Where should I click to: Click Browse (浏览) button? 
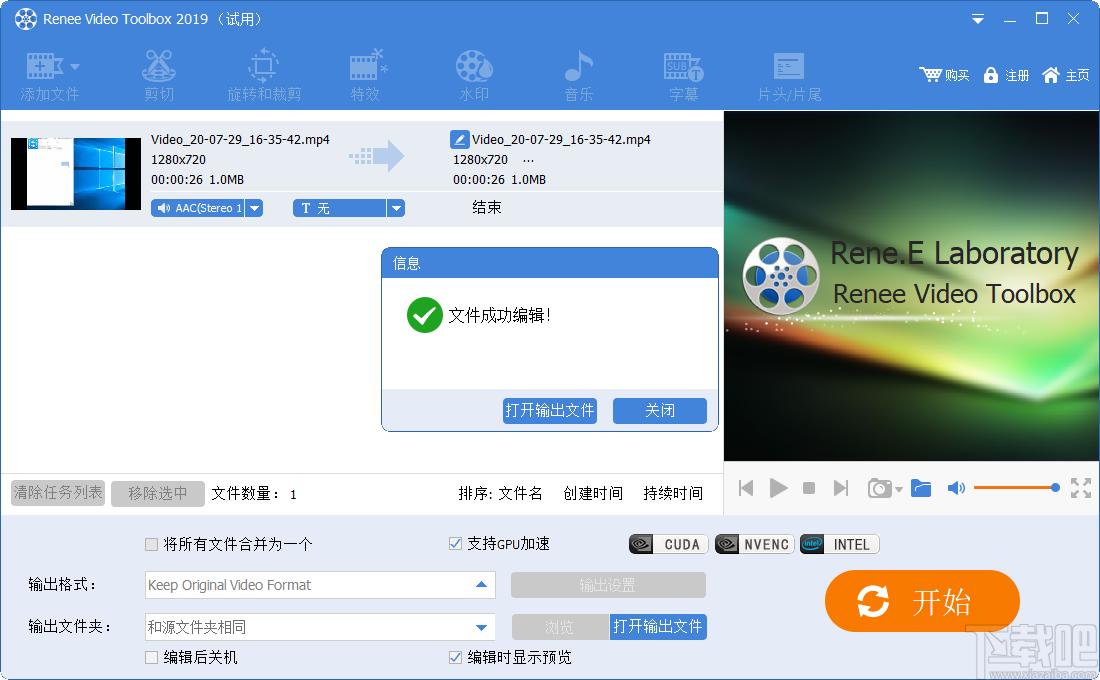tap(560, 627)
